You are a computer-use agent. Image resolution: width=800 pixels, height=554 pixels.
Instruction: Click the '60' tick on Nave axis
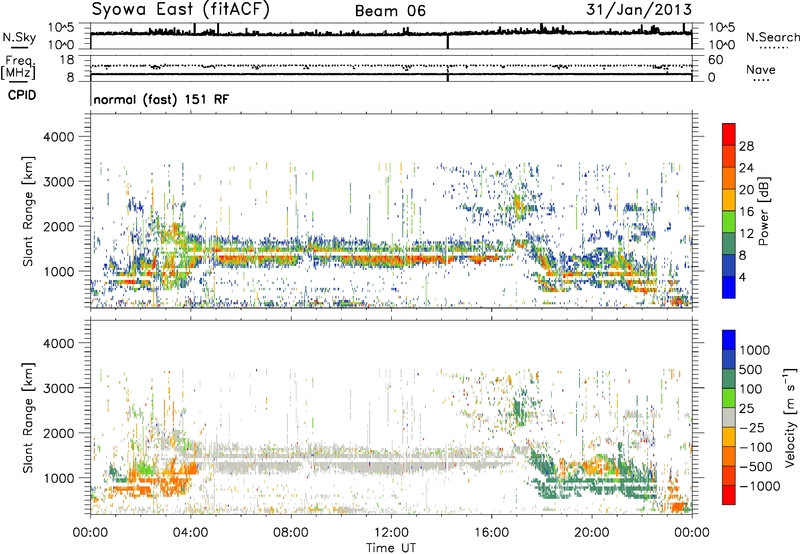(715, 60)
